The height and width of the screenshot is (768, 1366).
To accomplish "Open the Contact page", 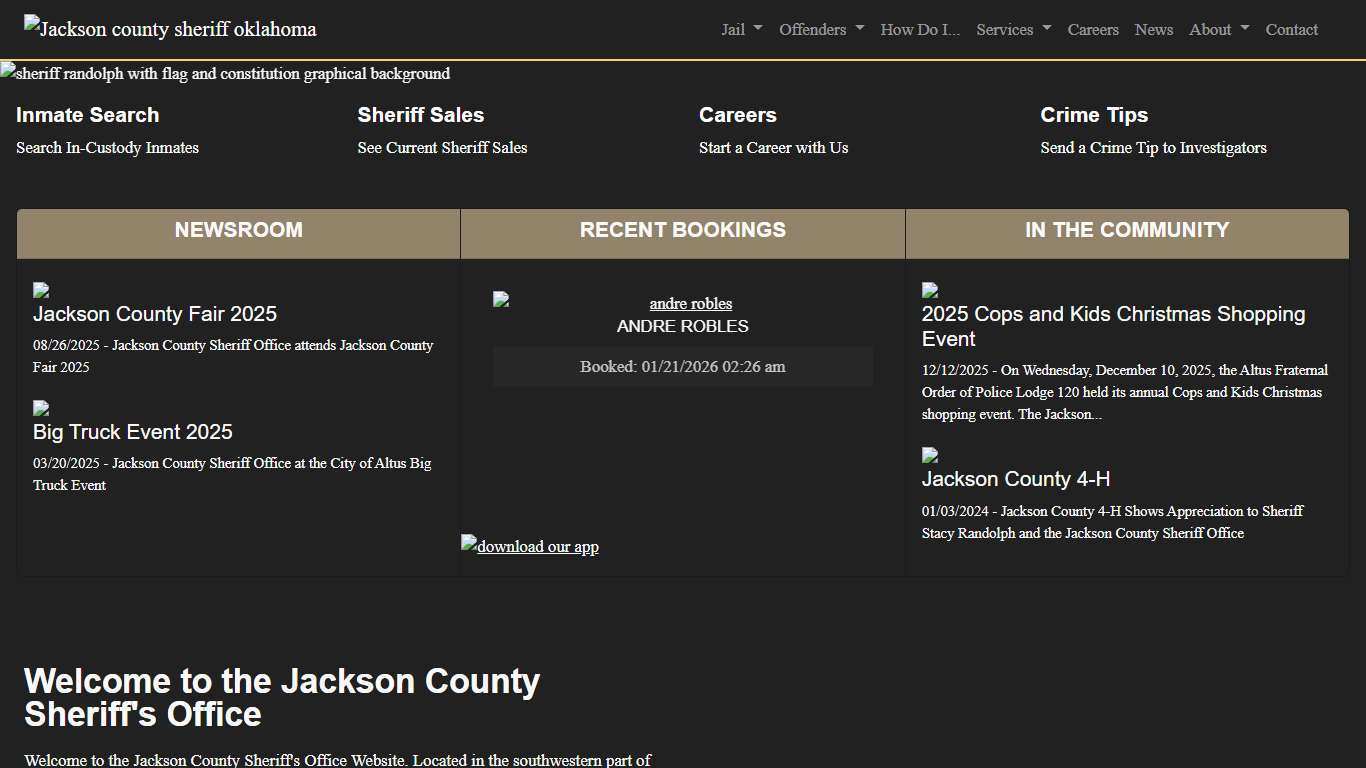I will (1291, 29).
